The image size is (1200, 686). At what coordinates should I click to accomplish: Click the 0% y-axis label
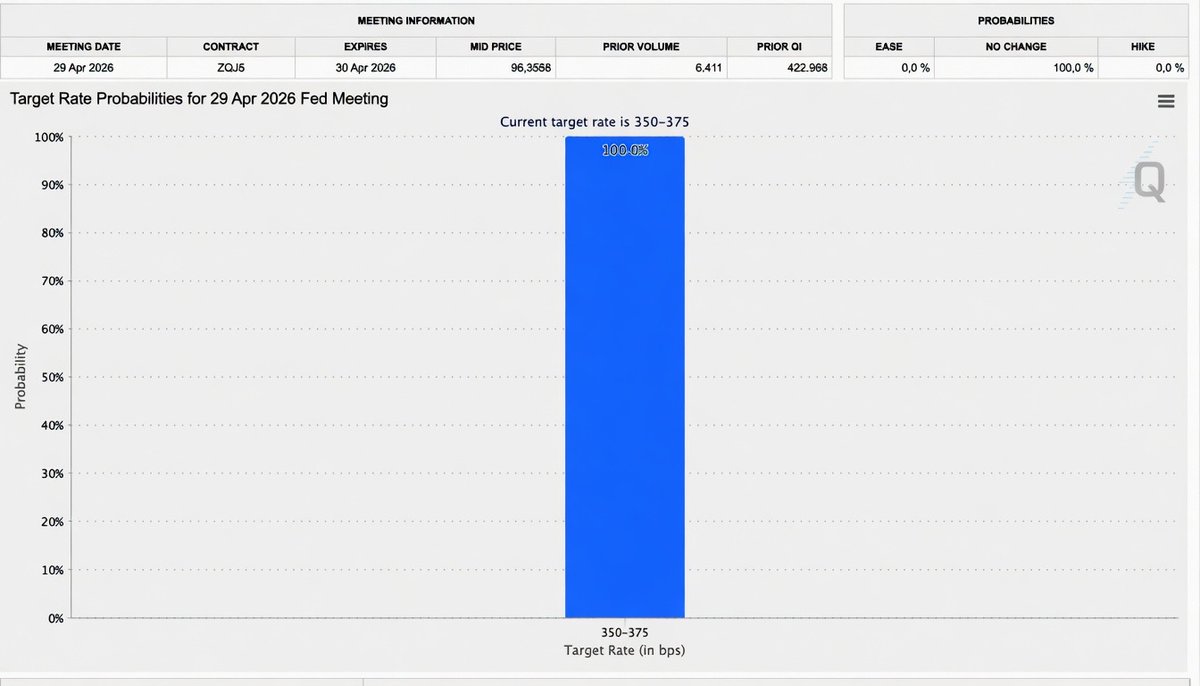pyautogui.click(x=57, y=618)
